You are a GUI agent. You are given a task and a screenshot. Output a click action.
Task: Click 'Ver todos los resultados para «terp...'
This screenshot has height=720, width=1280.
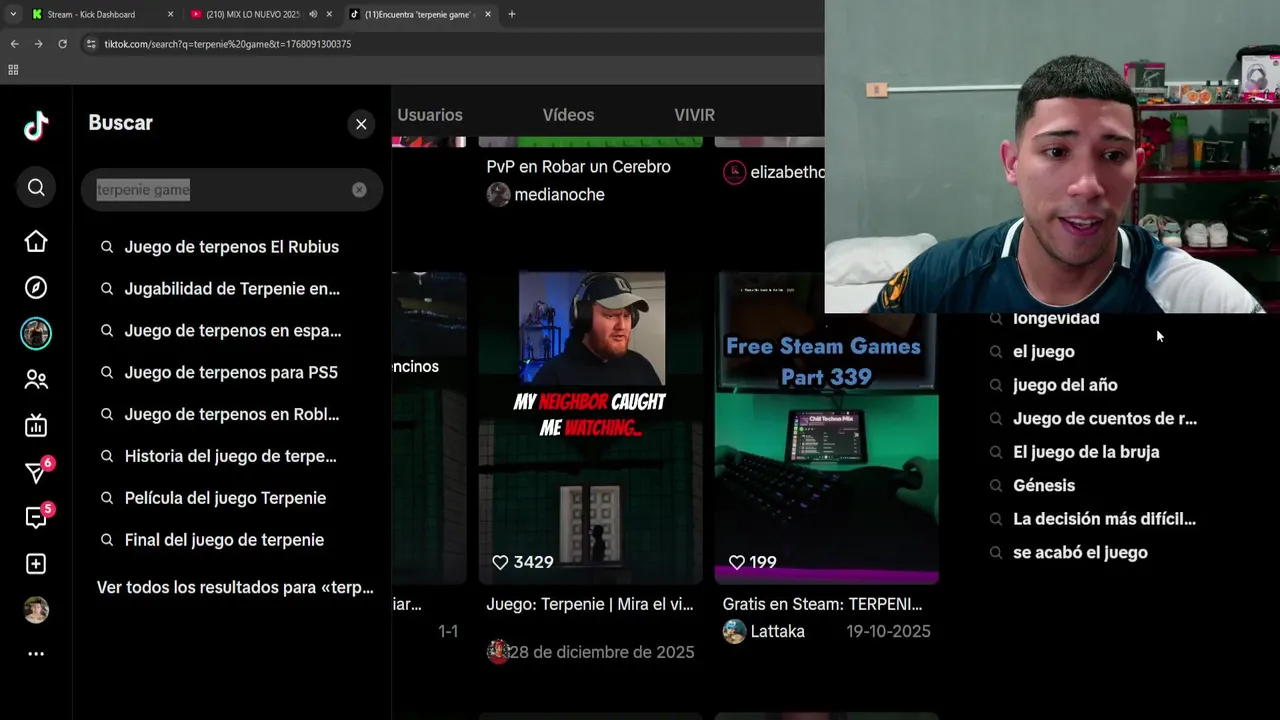235,588
